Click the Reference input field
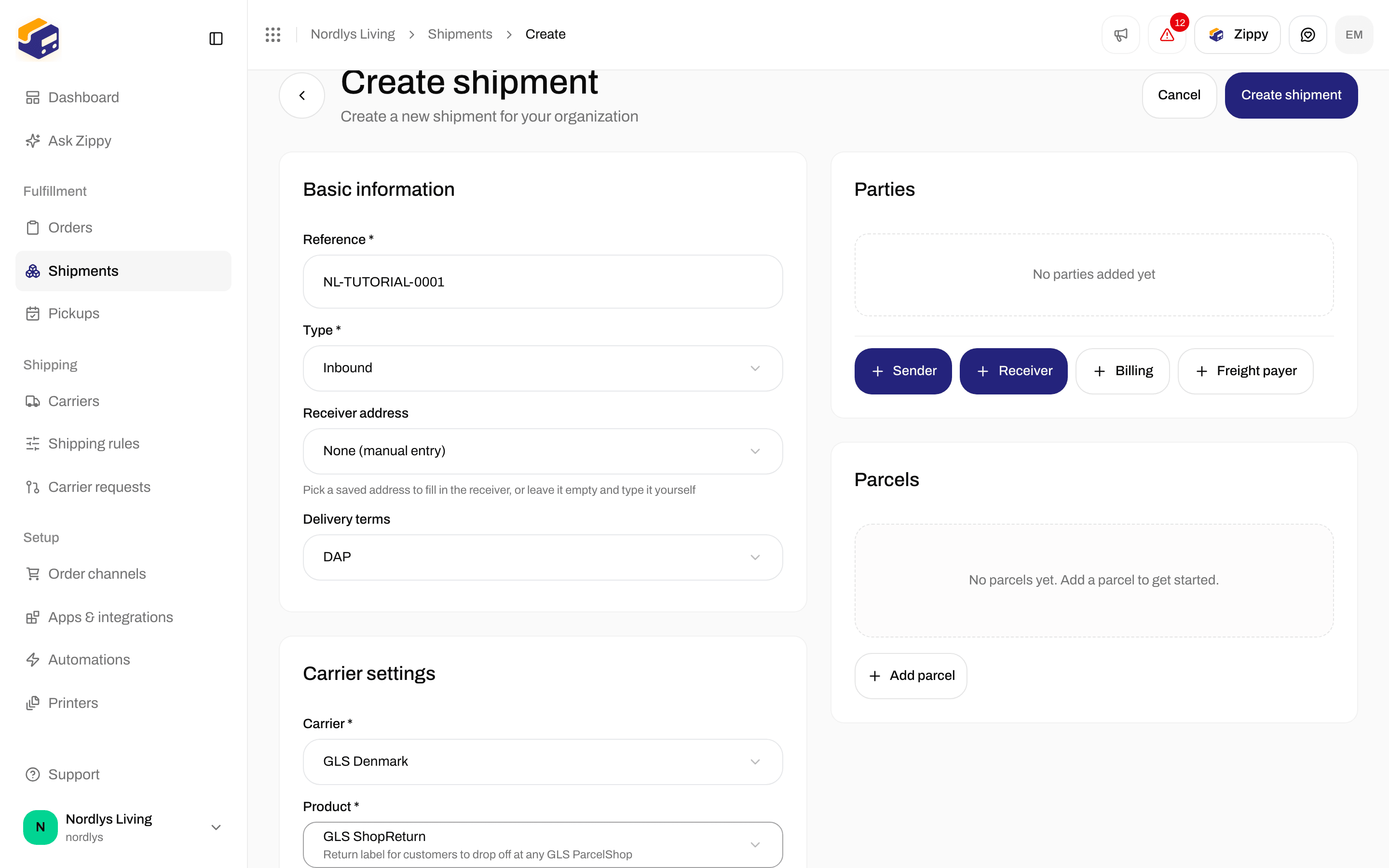The image size is (1389, 868). 543,282
